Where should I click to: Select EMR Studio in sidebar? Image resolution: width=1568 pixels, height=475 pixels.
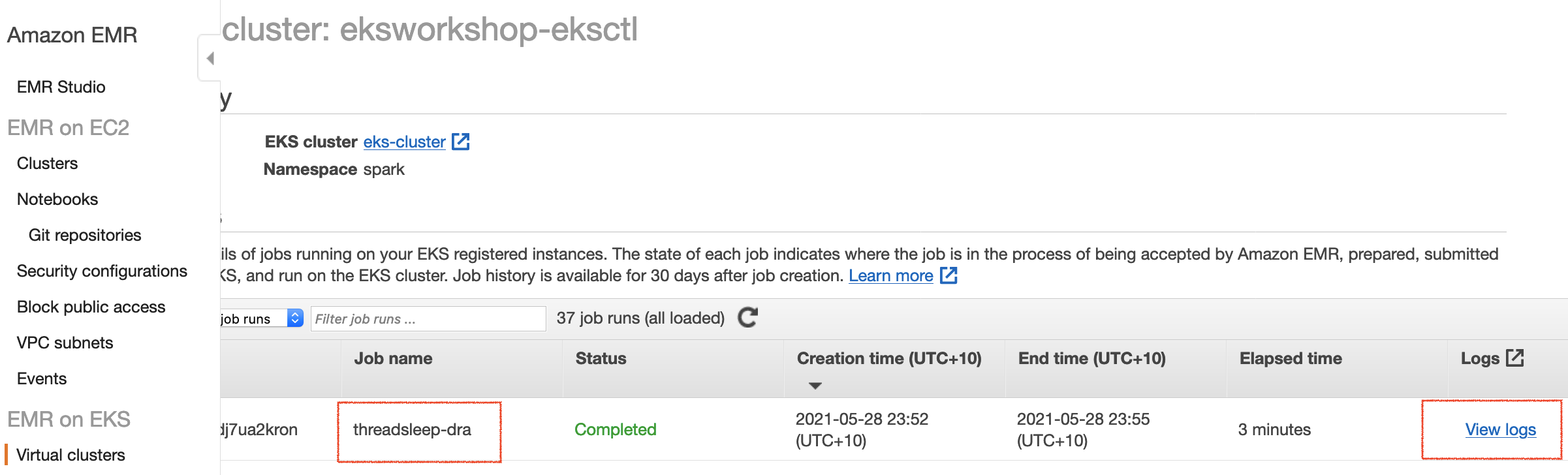tap(61, 87)
